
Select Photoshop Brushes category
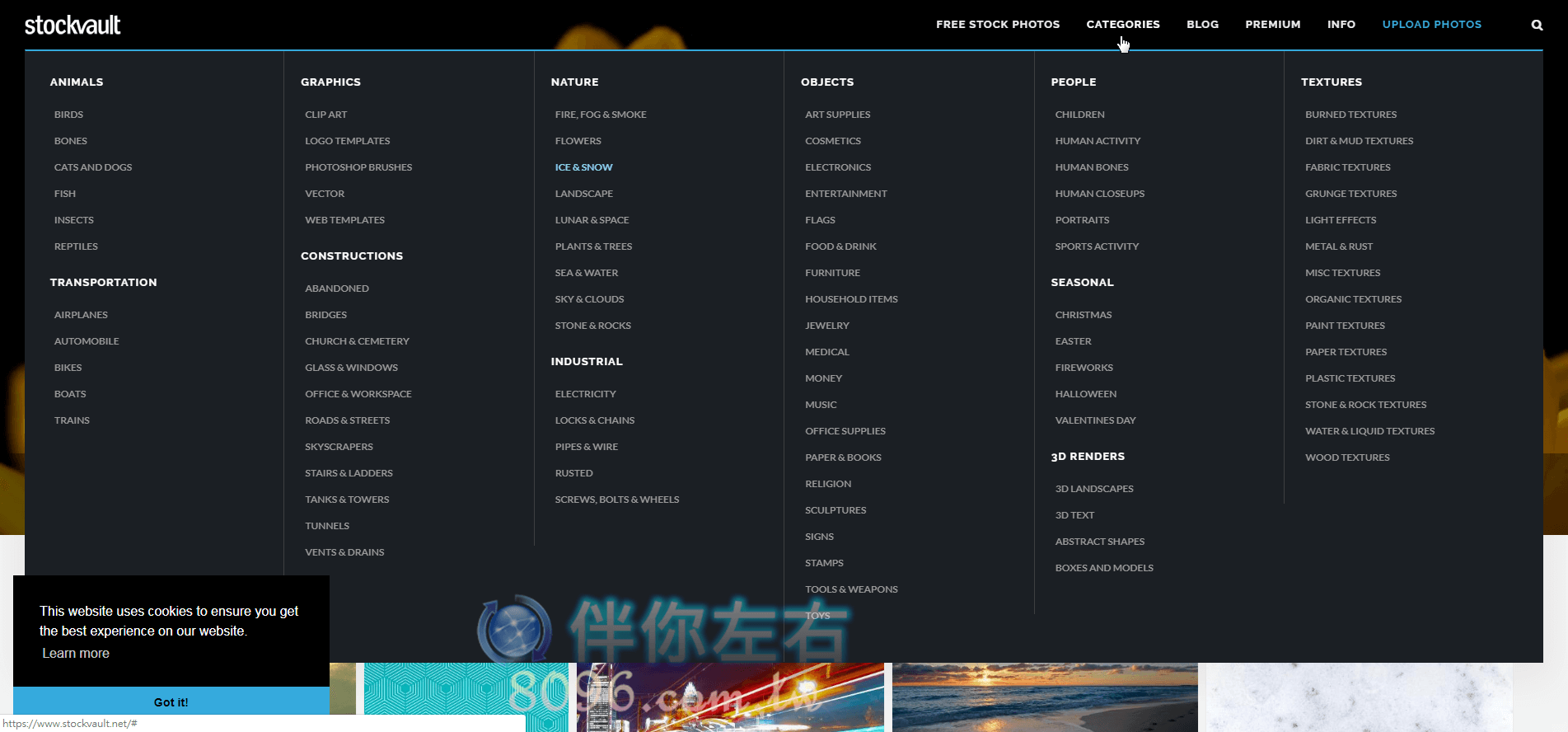coord(358,167)
